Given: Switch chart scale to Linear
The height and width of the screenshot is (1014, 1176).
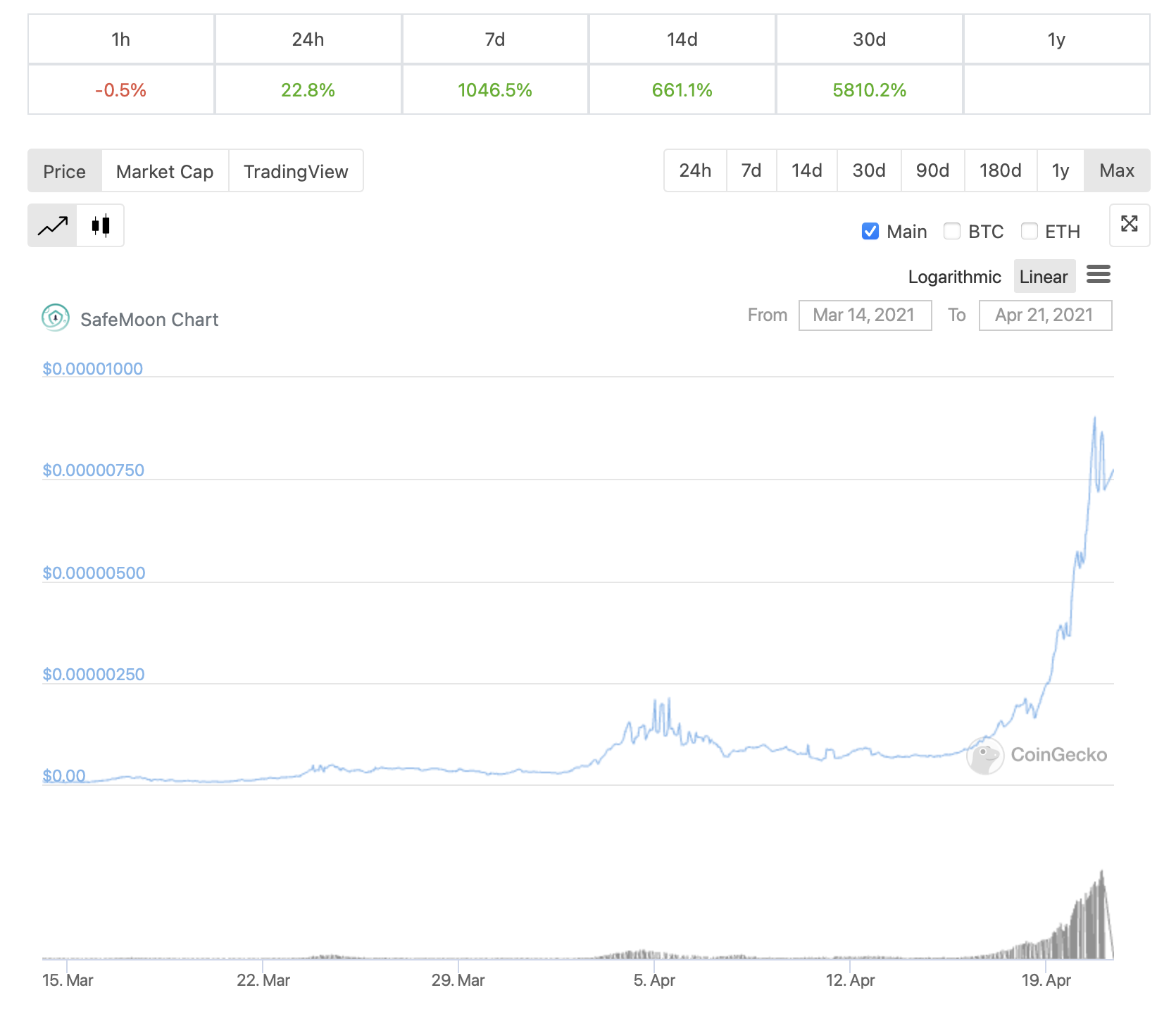Looking at the screenshot, I should pos(1044,277).
